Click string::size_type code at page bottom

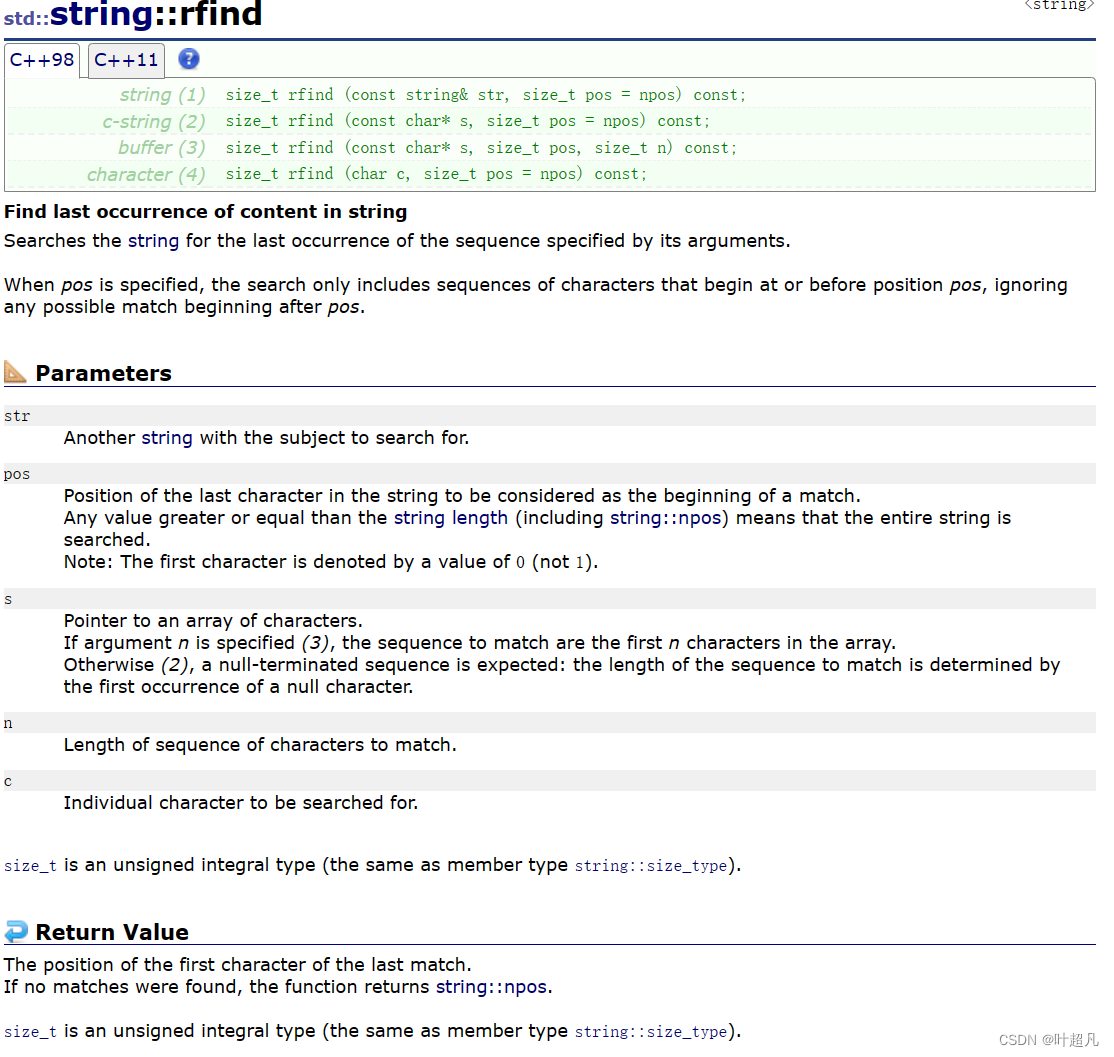click(x=651, y=1031)
